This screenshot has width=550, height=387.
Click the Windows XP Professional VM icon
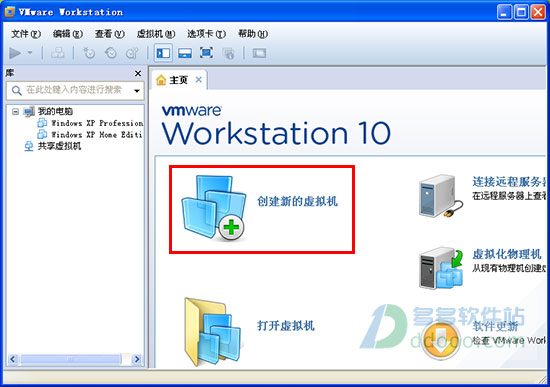(42, 123)
